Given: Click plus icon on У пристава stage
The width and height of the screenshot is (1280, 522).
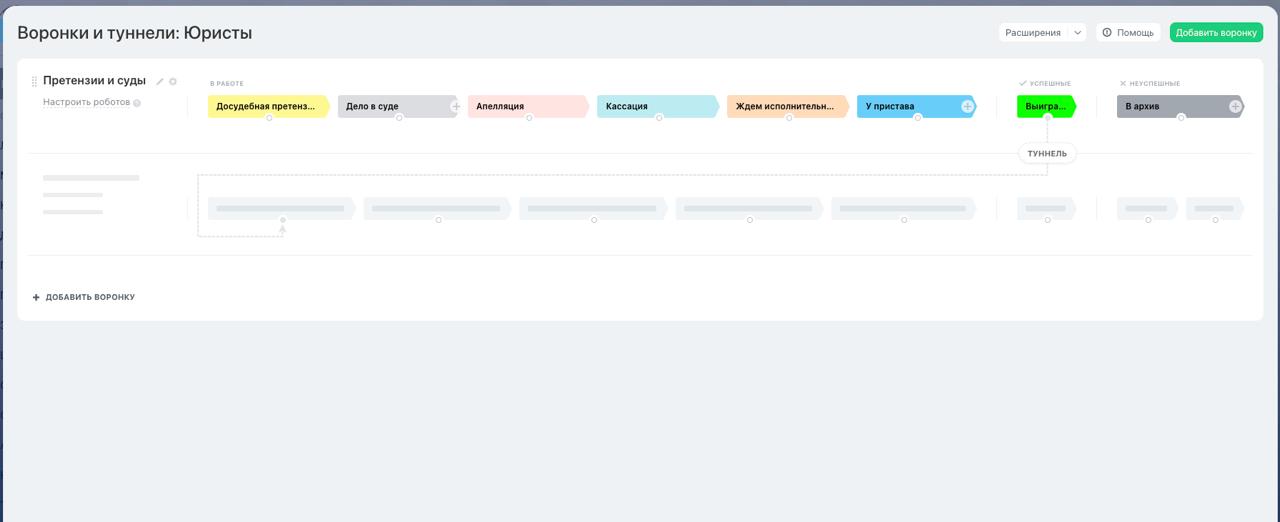Looking at the screenshot, I should pos(968,106).
